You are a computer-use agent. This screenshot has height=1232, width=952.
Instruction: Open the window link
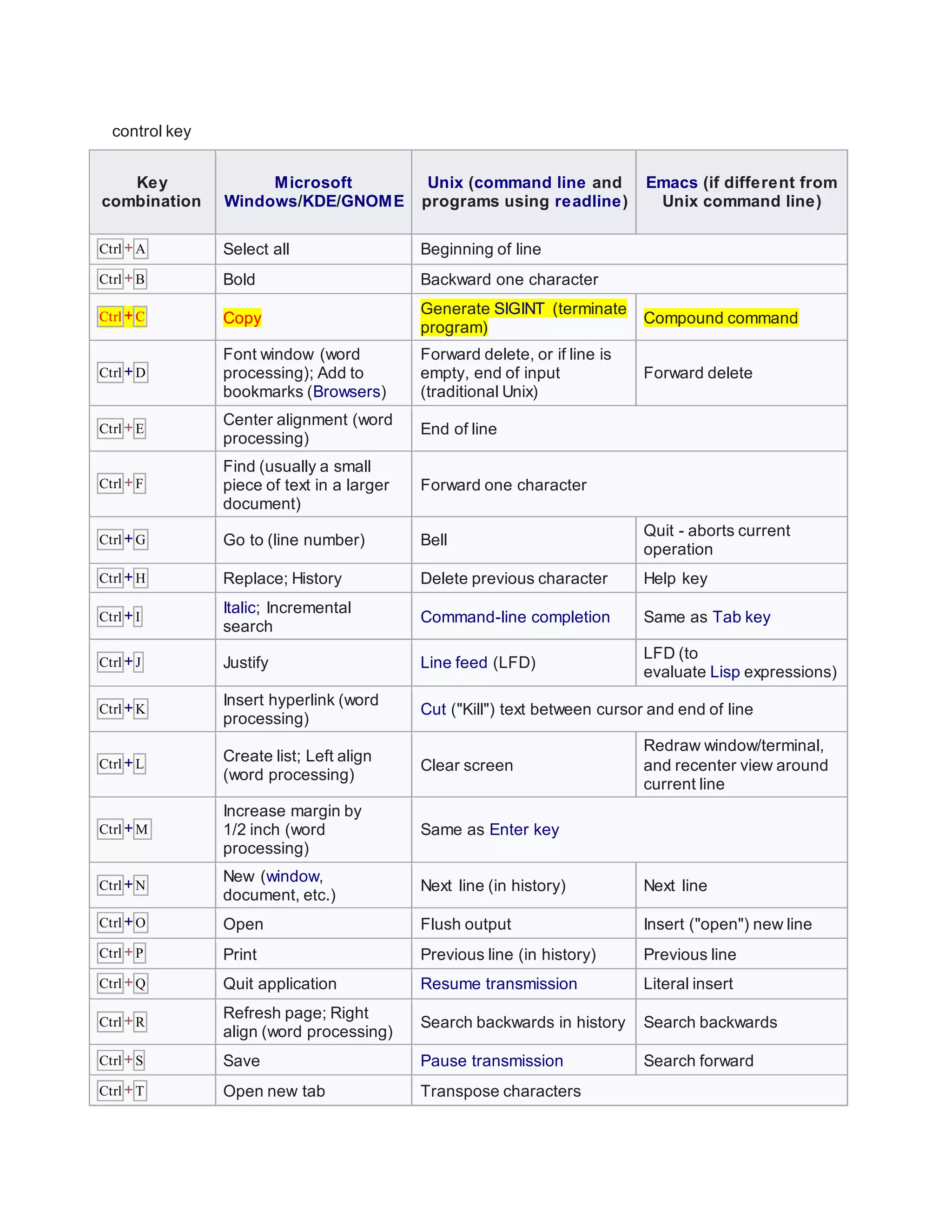(x=293, y=876)
